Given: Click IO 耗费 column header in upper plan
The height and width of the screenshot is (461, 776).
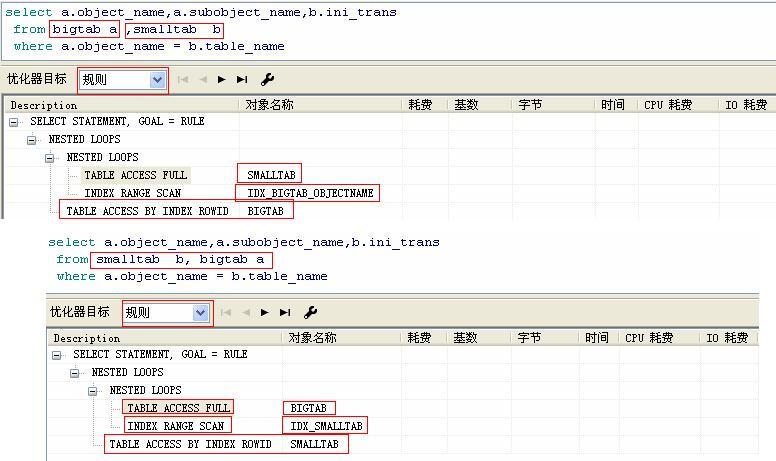Looking at the screenshot, I should (747, 105).
